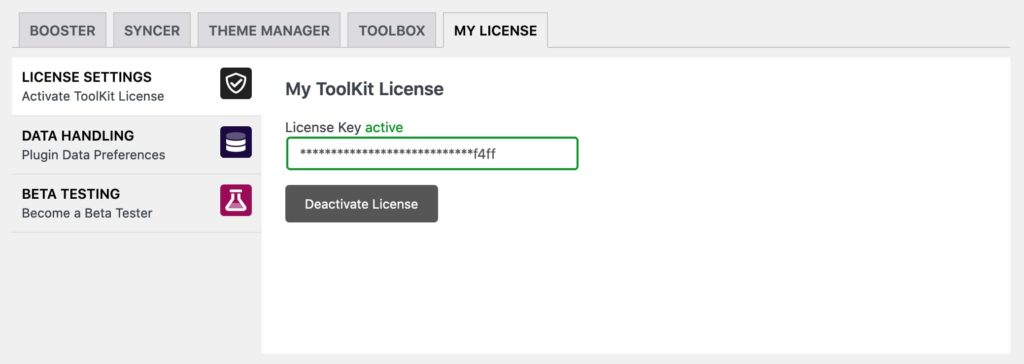Select the TOOLBOX tab
The width and height of the screenshot is (1024, 364).
click(x=392, y=30)
